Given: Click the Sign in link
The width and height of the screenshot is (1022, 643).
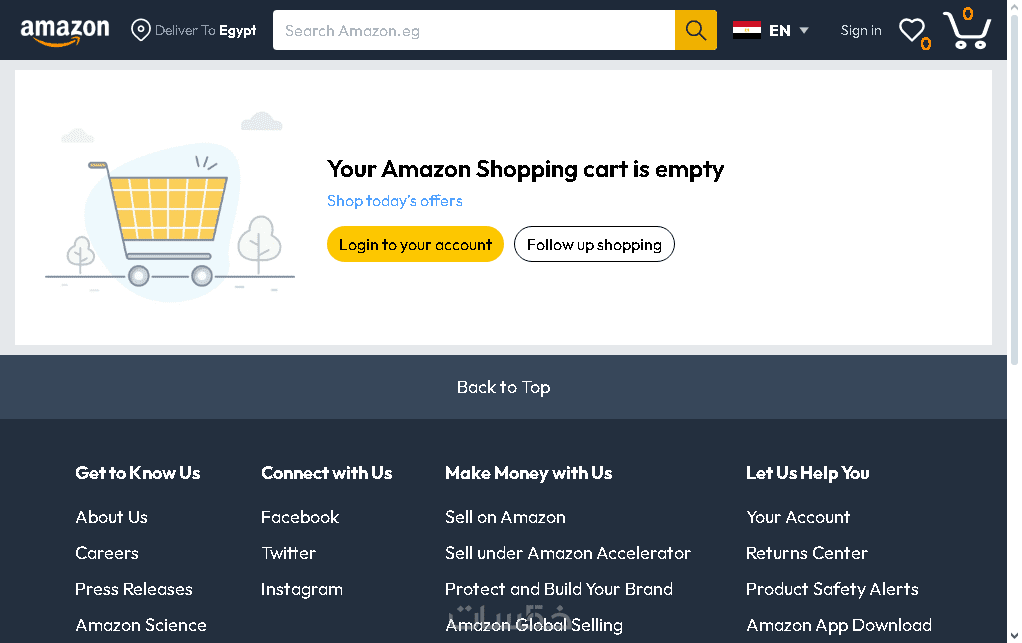Looking at the screenshot, I should [861, 31].
